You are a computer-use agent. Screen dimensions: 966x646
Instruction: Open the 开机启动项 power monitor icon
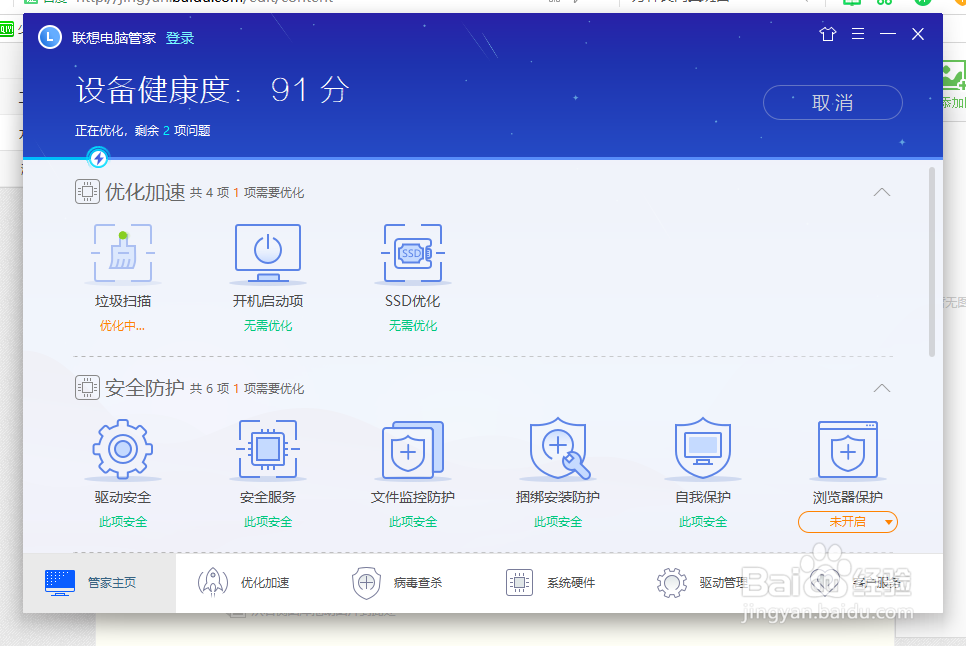268,253
